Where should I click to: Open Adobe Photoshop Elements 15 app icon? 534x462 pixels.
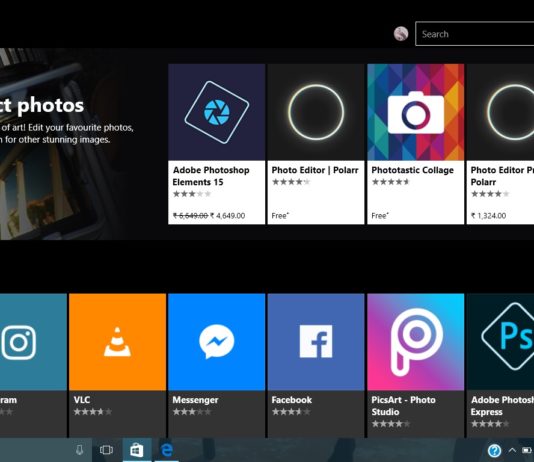pos(217,112)
